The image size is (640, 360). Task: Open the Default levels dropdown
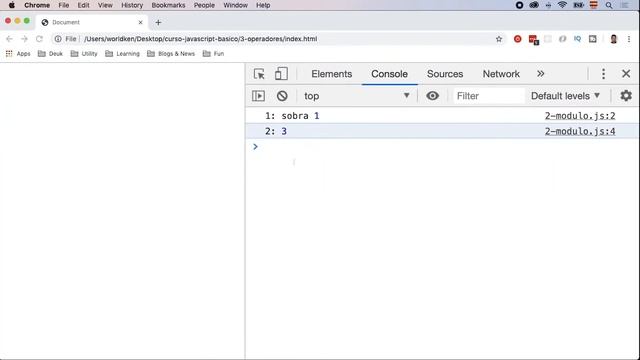(x=565, y=96)
